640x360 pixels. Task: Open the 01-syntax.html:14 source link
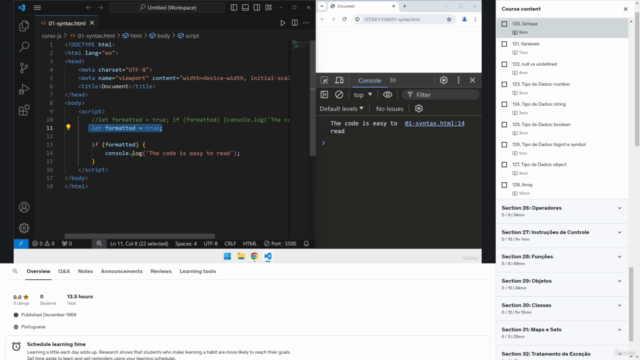coord(434,123)
